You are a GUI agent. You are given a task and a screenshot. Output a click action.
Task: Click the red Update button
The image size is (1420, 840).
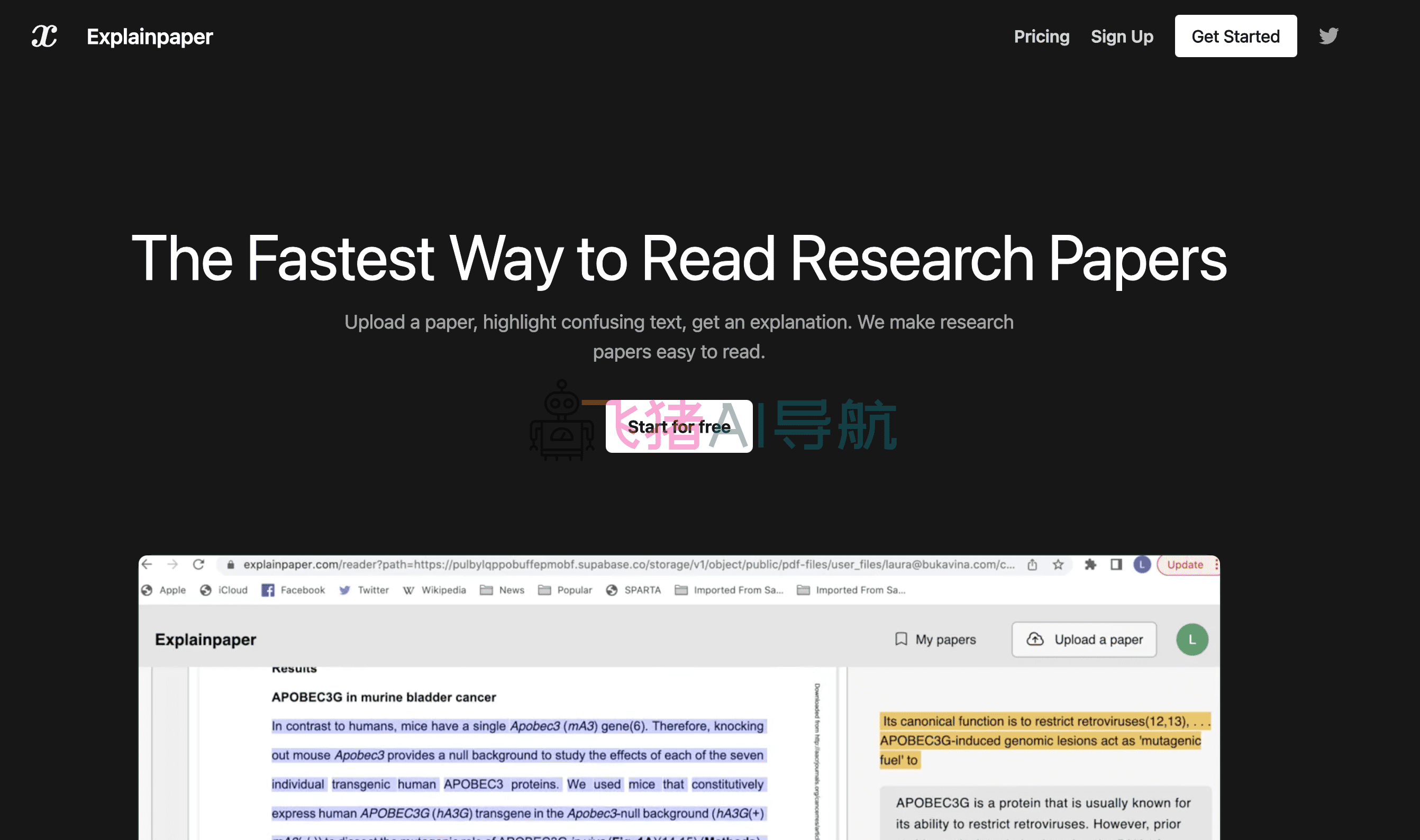(x=1187, y=564)
